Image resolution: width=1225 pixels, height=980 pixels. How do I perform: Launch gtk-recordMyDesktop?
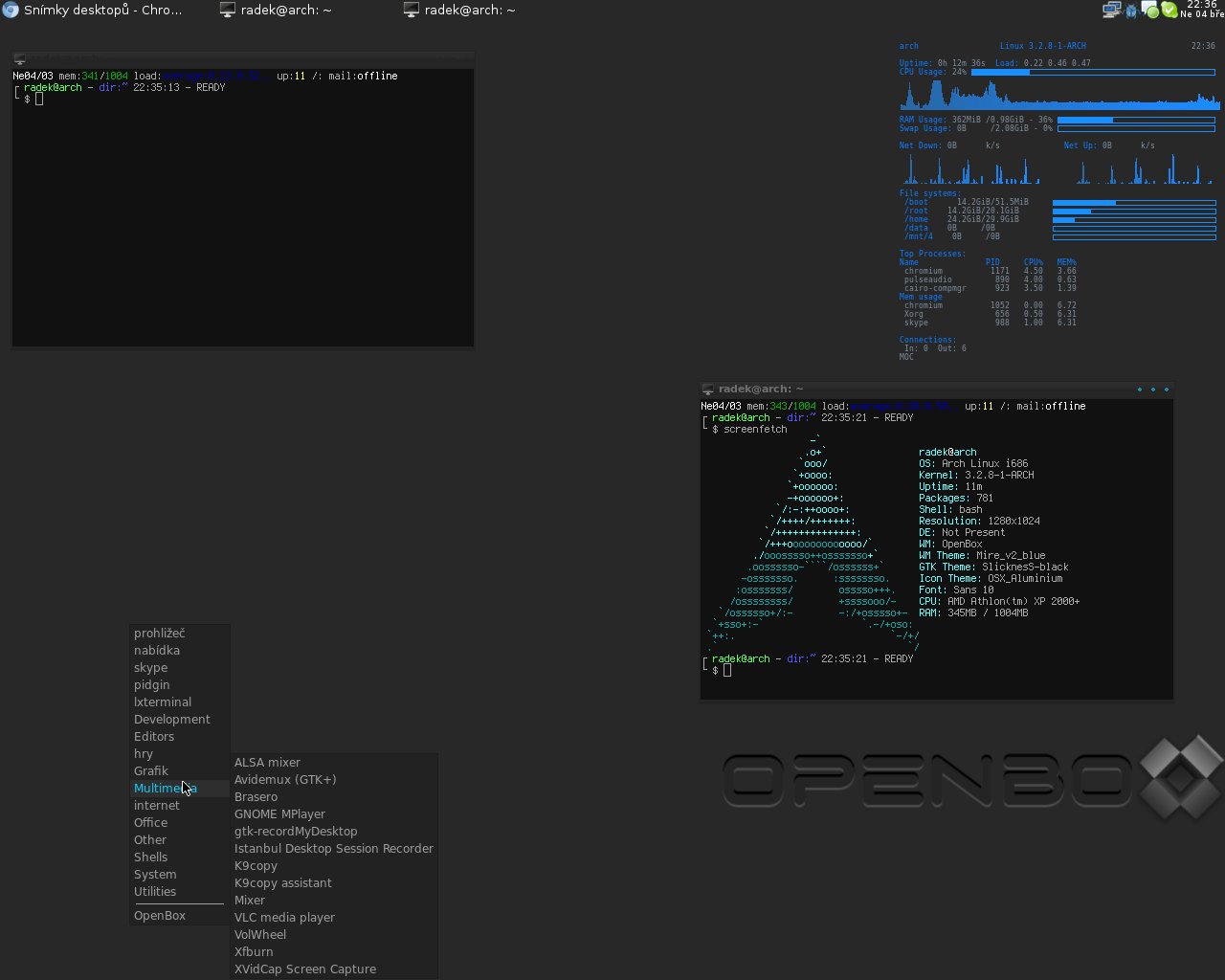[x=335, y=832]
